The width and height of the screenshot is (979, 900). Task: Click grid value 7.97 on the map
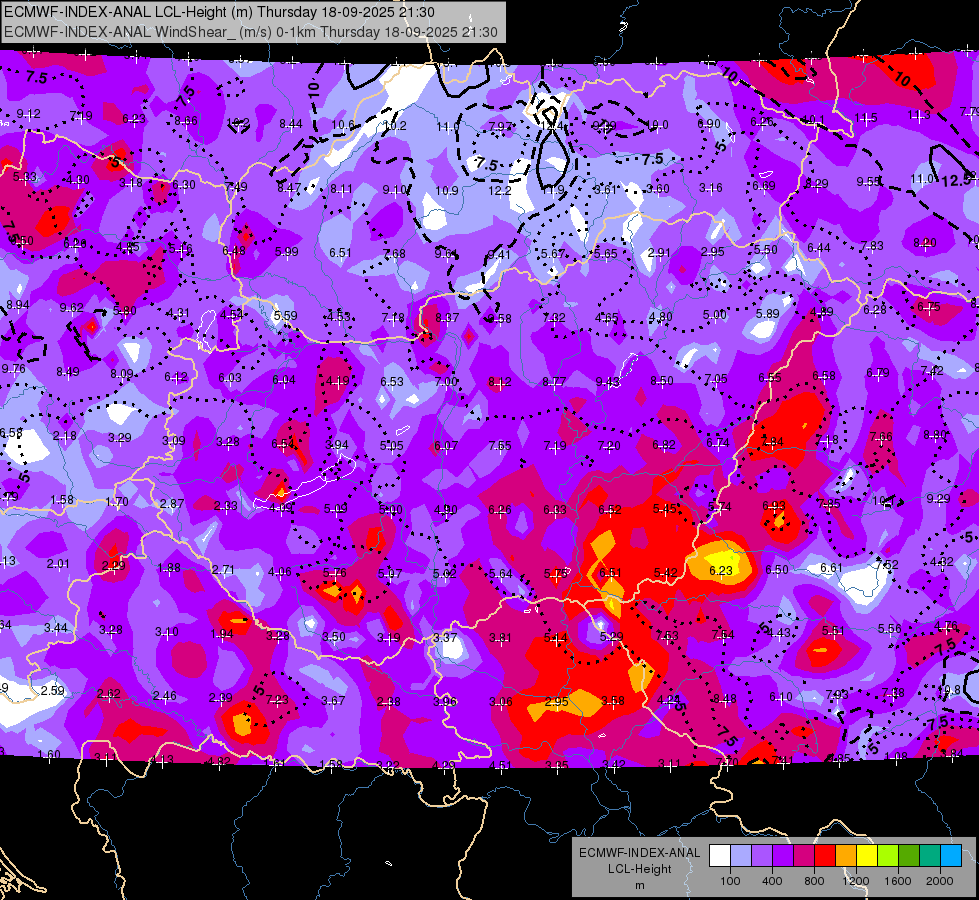coord(500,126)
